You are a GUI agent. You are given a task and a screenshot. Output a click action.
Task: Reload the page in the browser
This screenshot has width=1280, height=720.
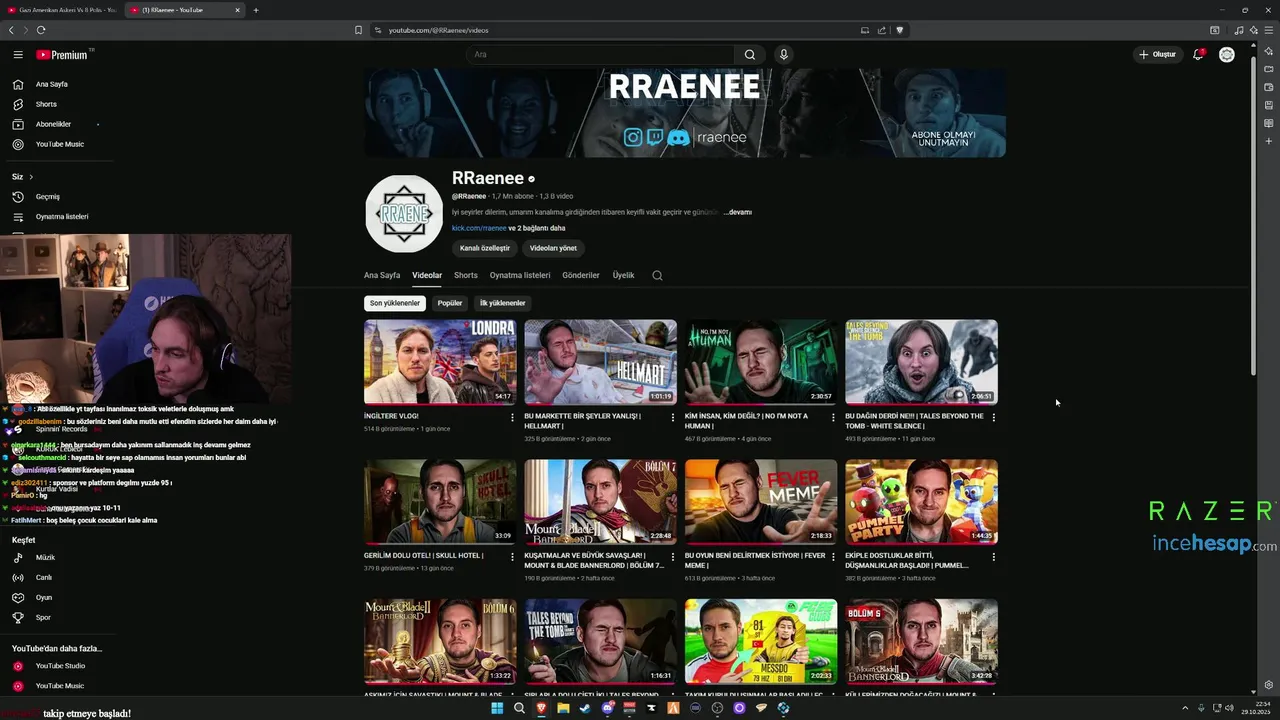[x=41, y=30]
